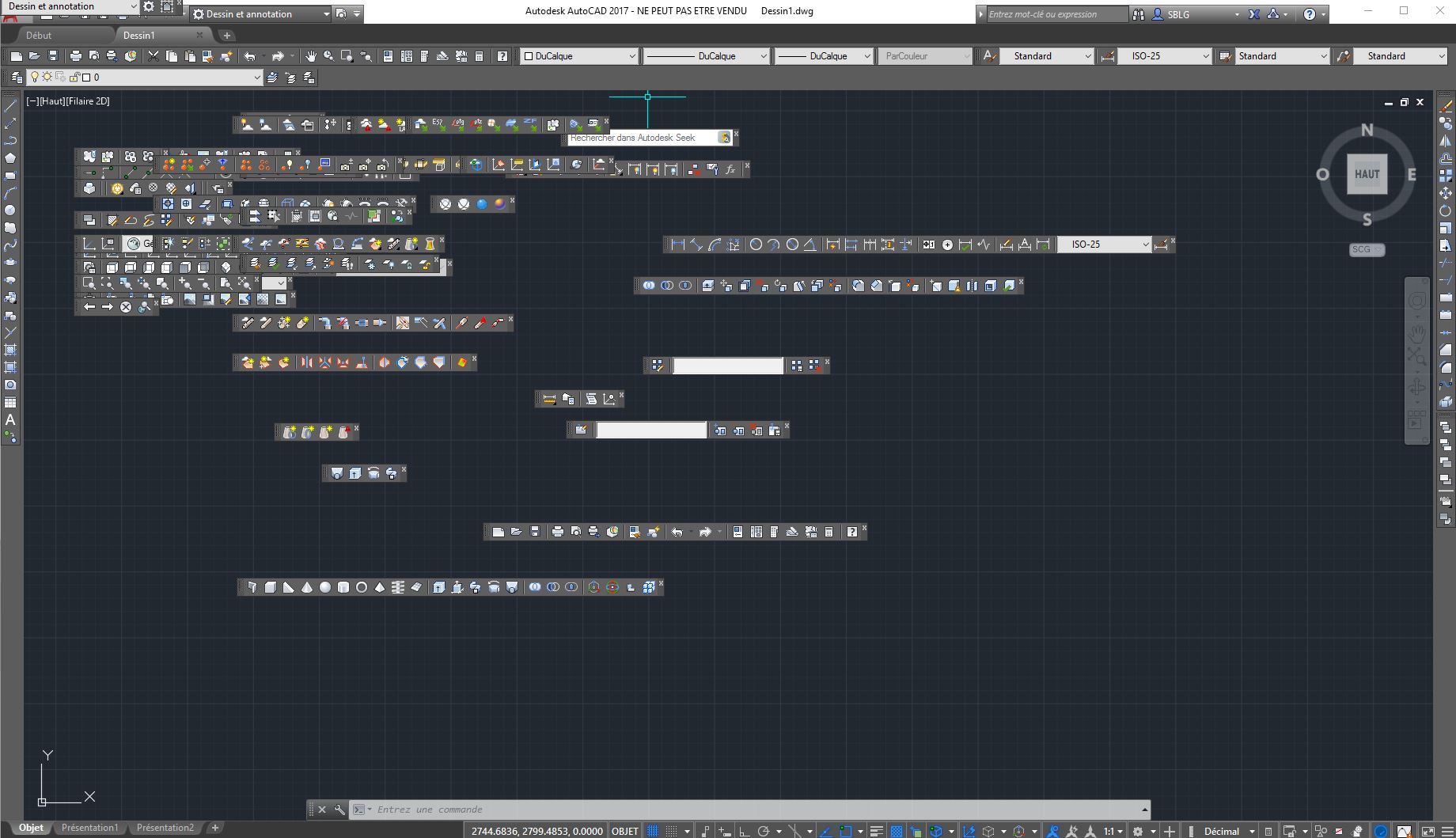Image resolution: width=1456 pixels, height=838 pixels.
Task: Open layer list dropdown showing 0
Action: tap(144, 78)
